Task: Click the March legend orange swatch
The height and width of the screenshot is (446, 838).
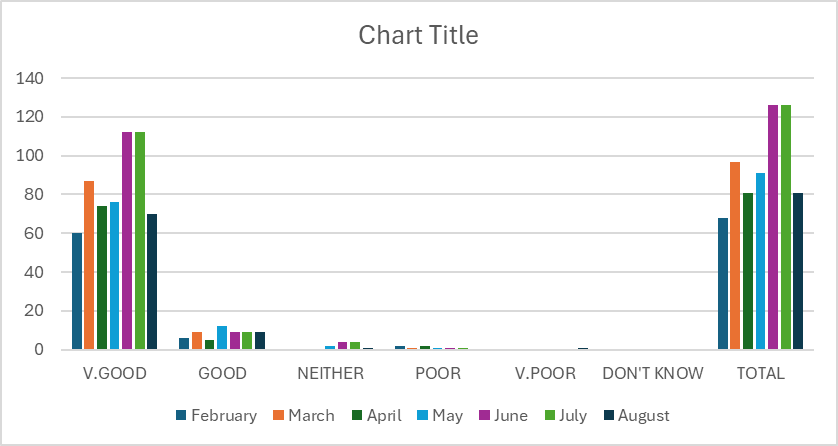Action: click(278, 416)
